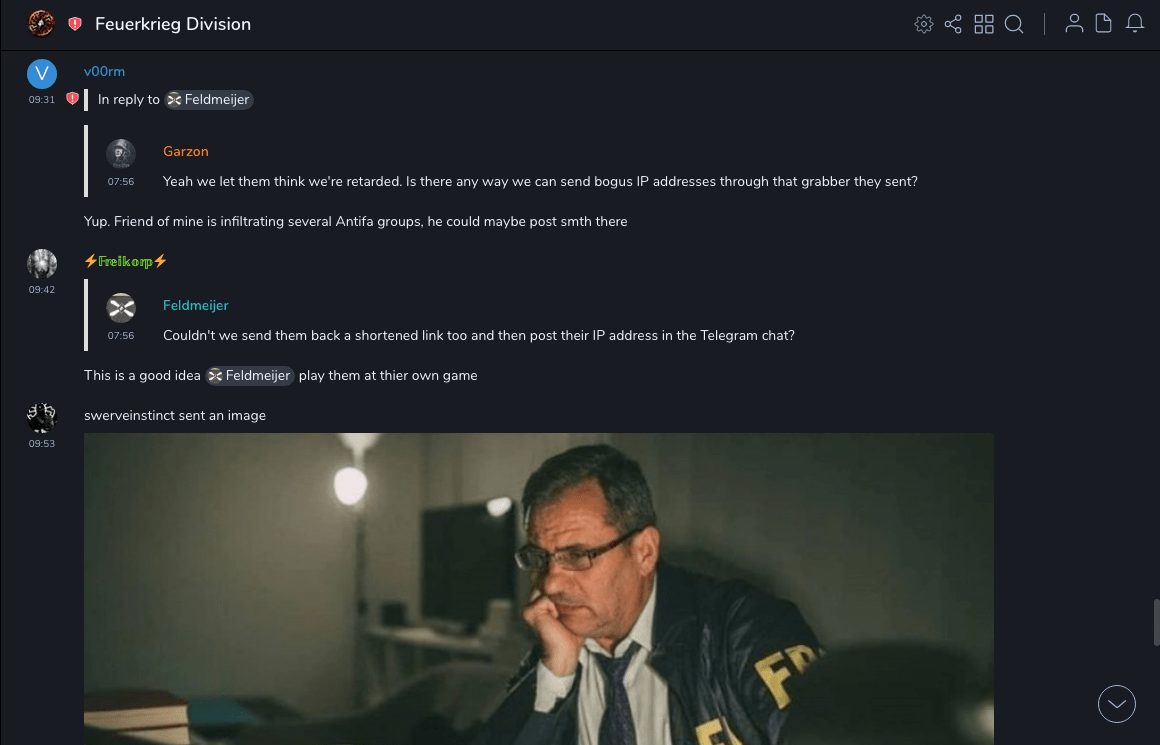Click the share room icon
Screen dimensions: 1160x745
[953, 24]
